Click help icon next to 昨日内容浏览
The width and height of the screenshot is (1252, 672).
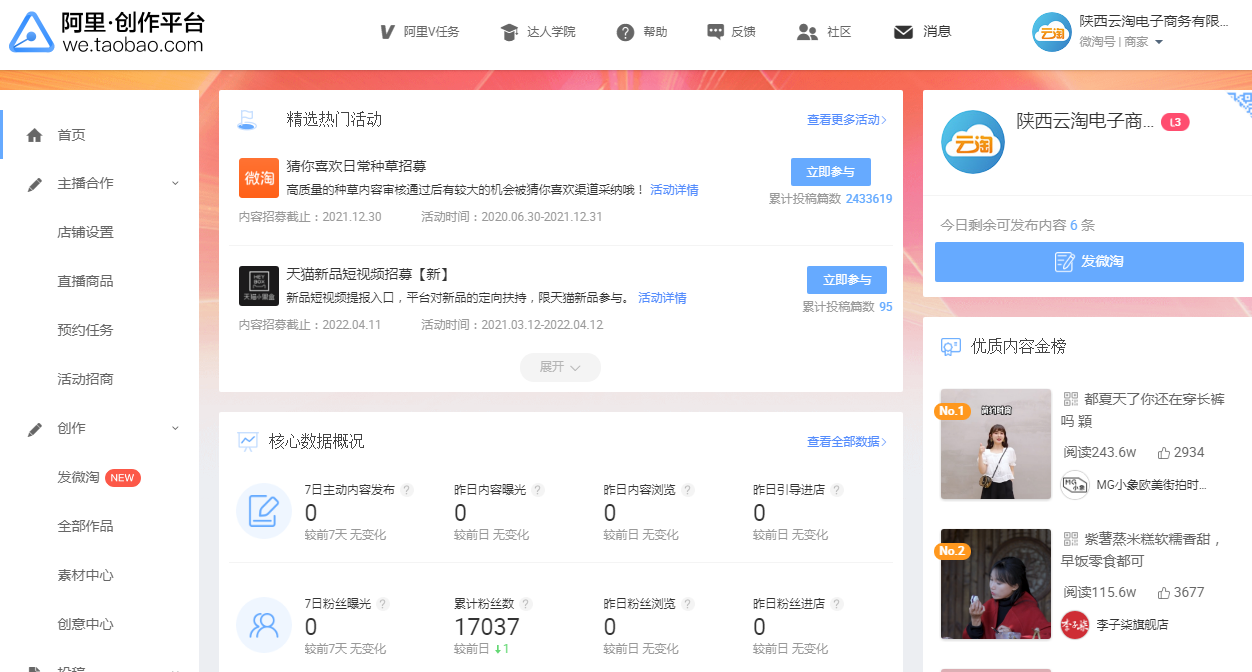click(x=688, y=490)
